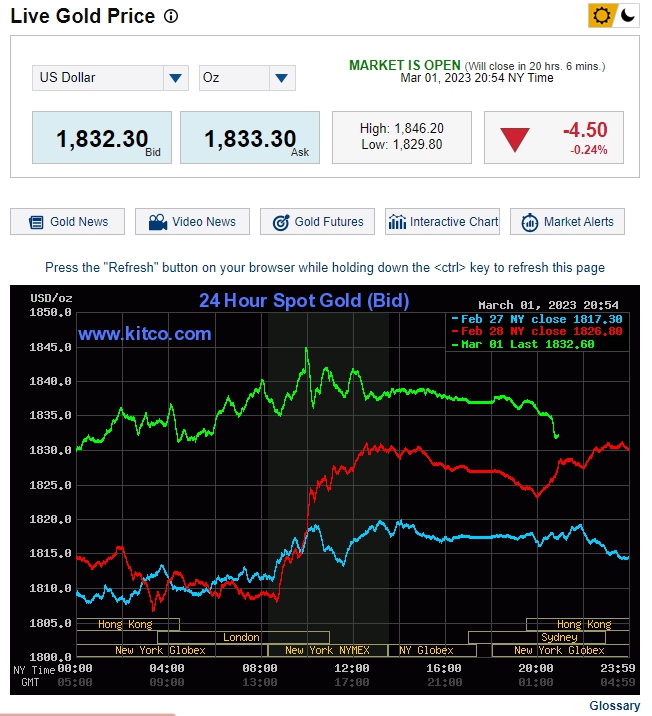This screenshot has height=716, width=652.
Task: Click the Mar 01 Last 1832.60 legend
Action: pyautogui.click(x=523, y=344)
